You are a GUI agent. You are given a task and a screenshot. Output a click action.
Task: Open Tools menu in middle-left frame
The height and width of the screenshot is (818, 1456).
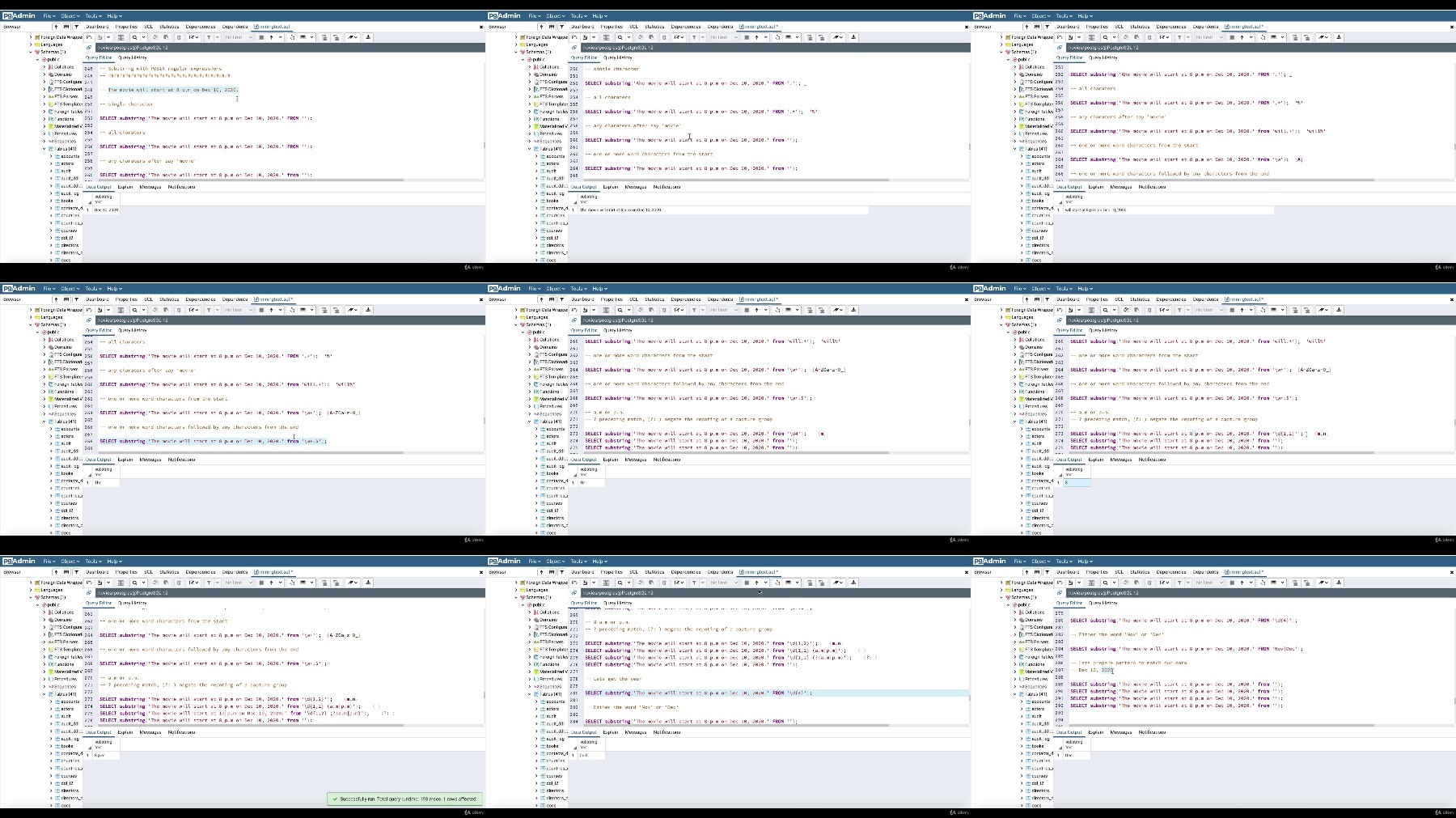point(93,288)
